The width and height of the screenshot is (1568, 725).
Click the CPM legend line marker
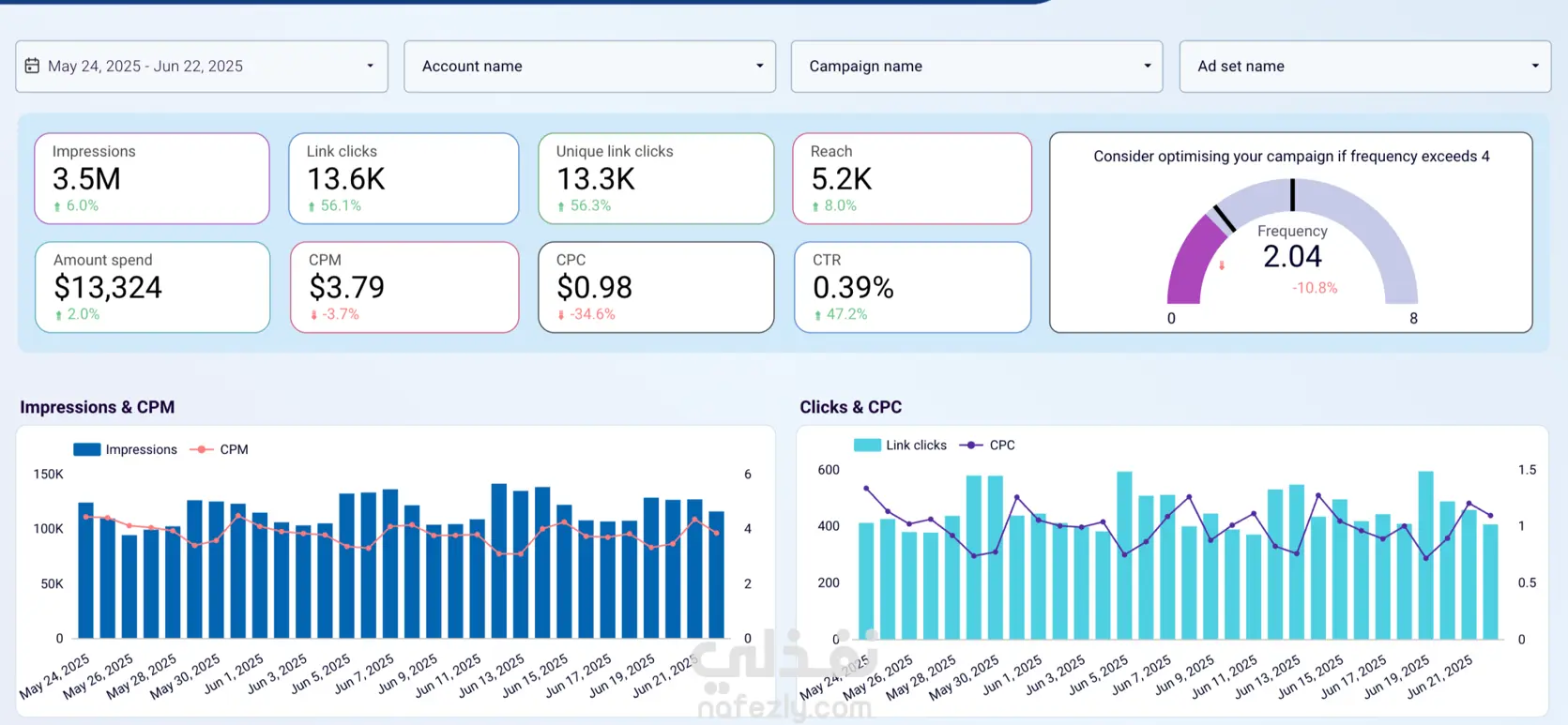pos(201,449)
